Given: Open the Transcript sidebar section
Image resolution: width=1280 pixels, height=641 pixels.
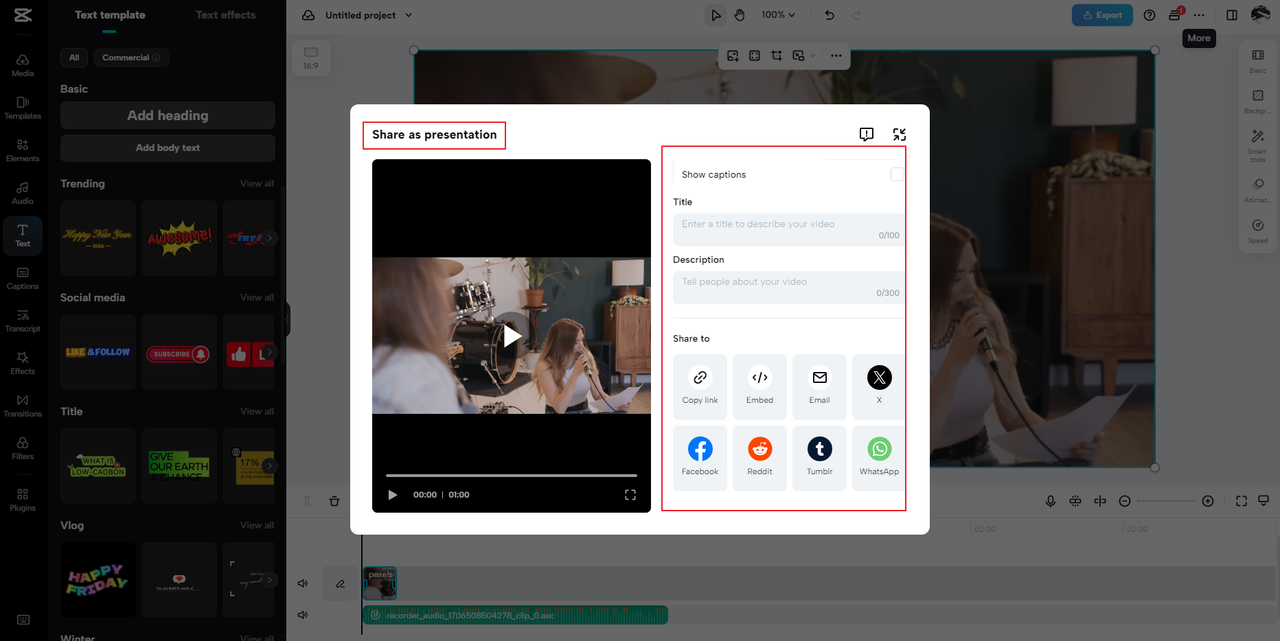Looking at the screenshot, I should [x=22, y=321].
